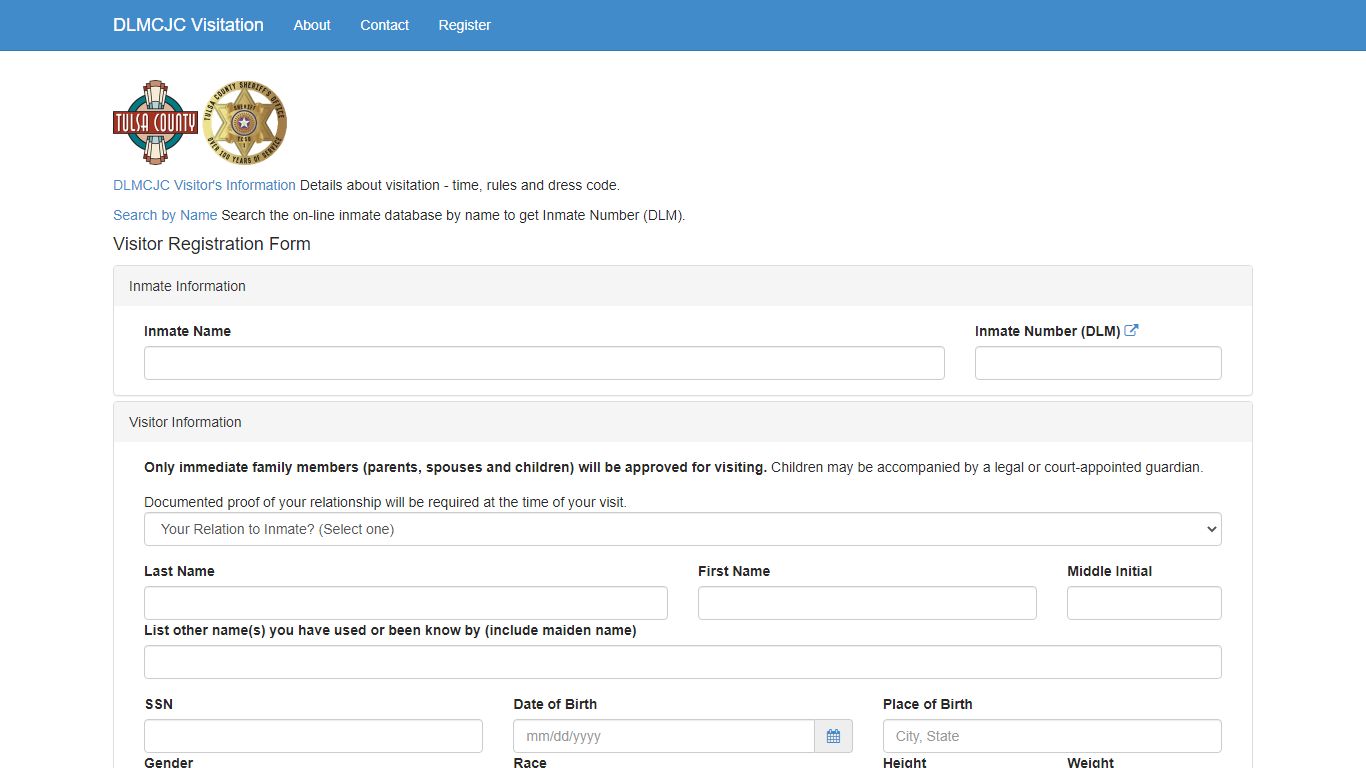Click the other names used input field
1366x768 pixels.
click(682, 662)
